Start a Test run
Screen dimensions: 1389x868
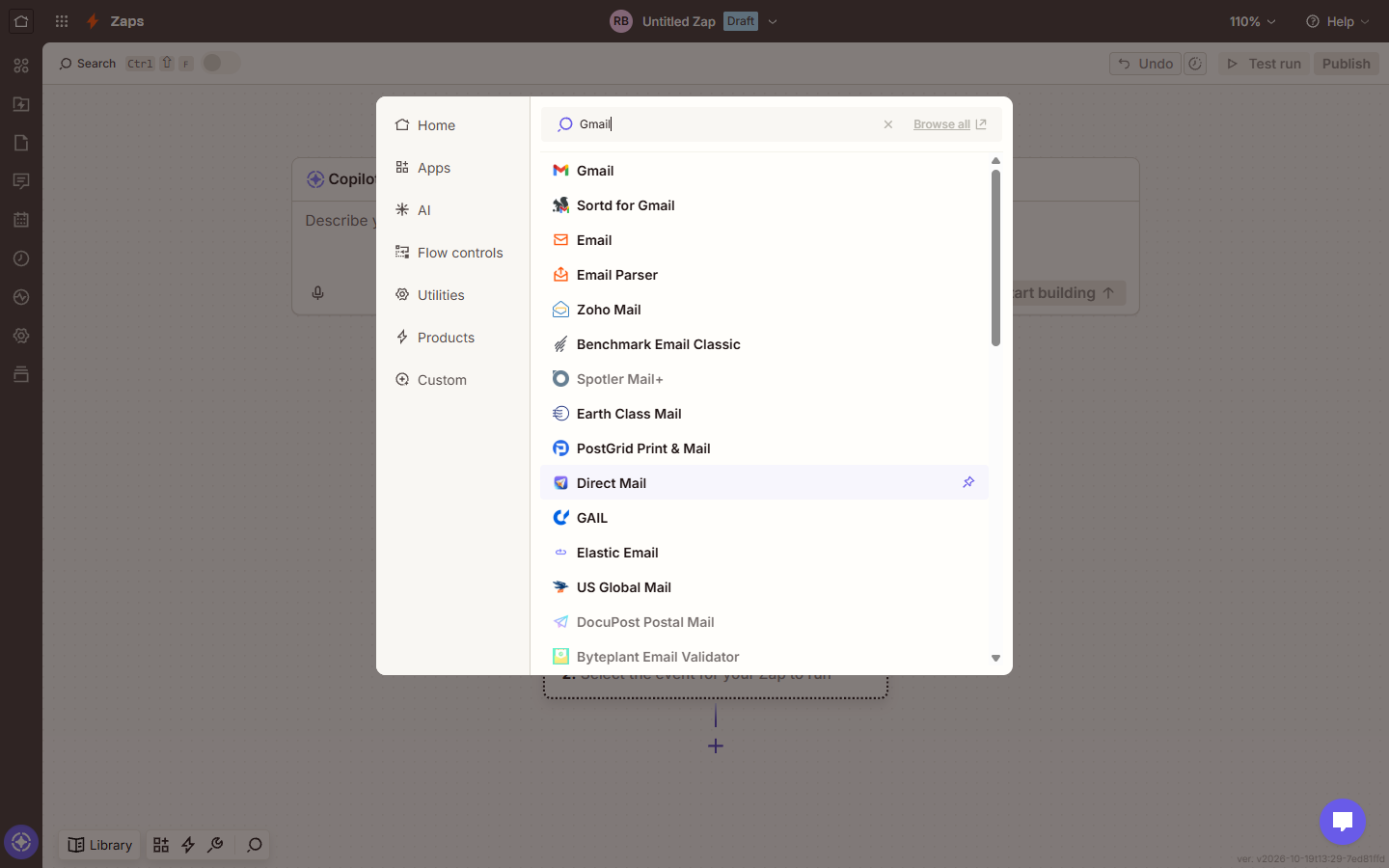(x=1264, y=63)
